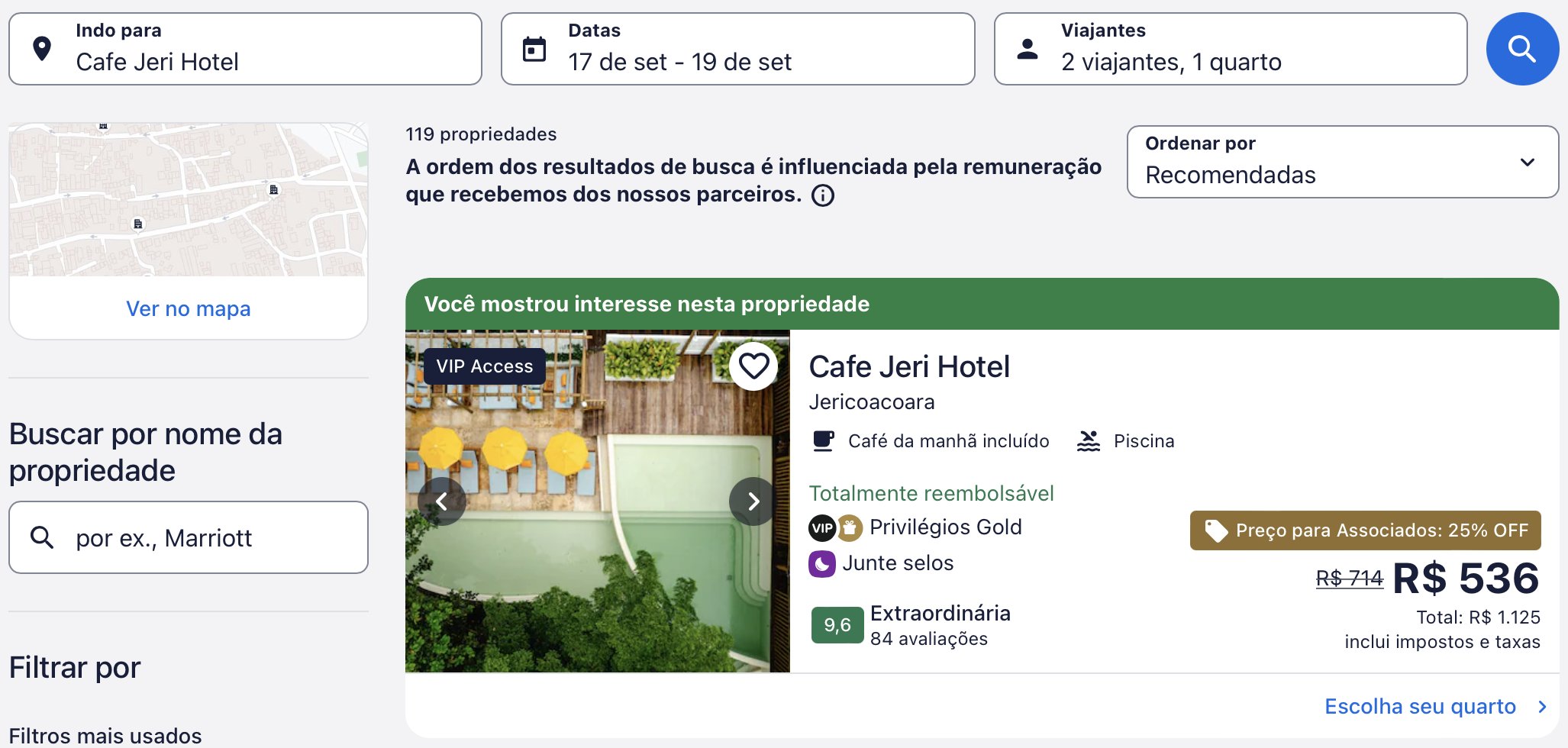1568x748 pixels.
Task: Click Cafe Jeri Hotel title
Action: 909,367
